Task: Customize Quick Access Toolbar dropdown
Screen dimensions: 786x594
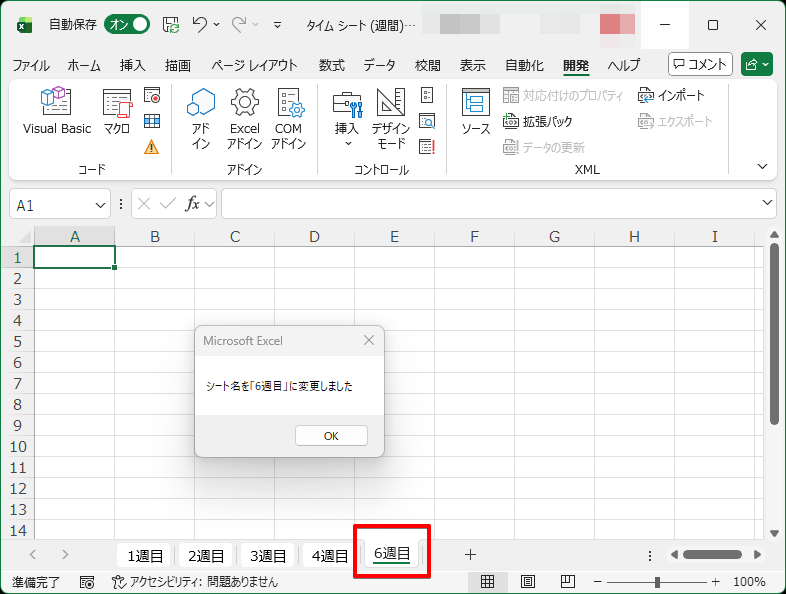Action: [x=277, y=25]
